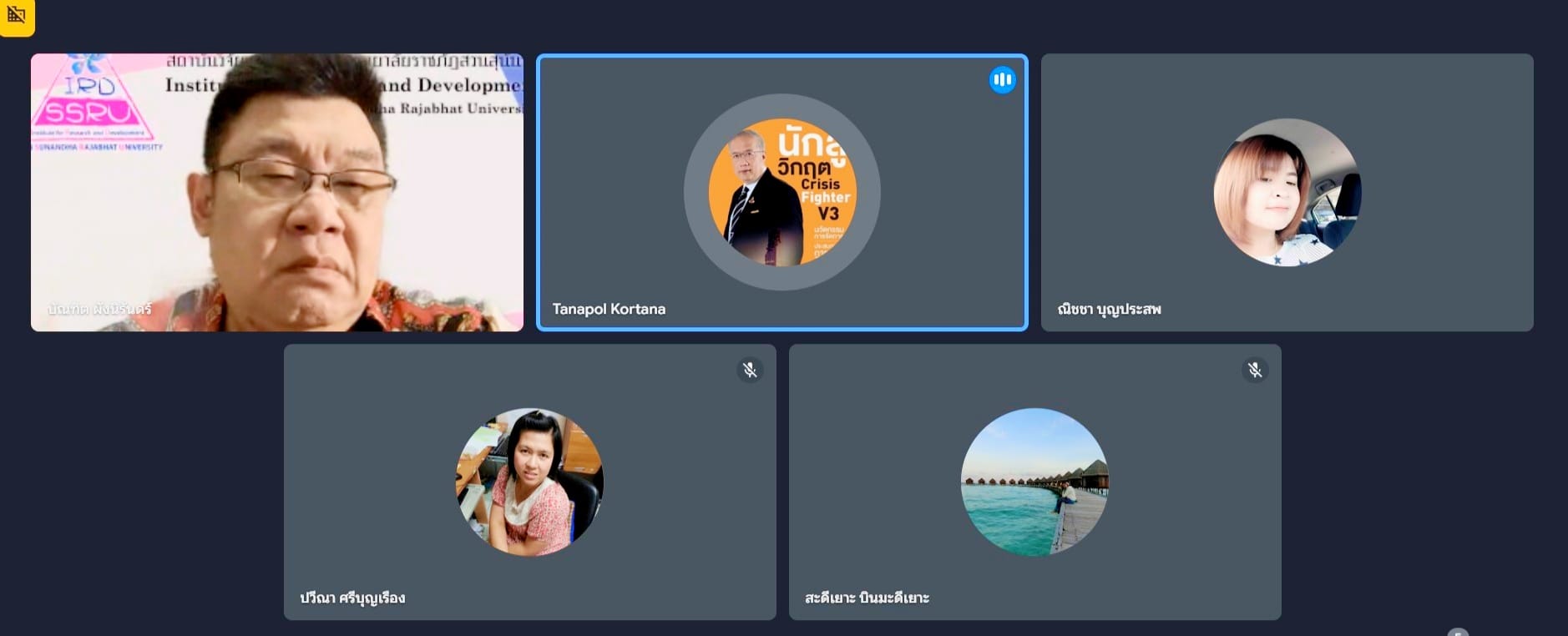Screen dimensions: 1568x636
Task: Click the สะดีเยาะ บินมะดีเยาะ name label
Action: coord(867,598)
